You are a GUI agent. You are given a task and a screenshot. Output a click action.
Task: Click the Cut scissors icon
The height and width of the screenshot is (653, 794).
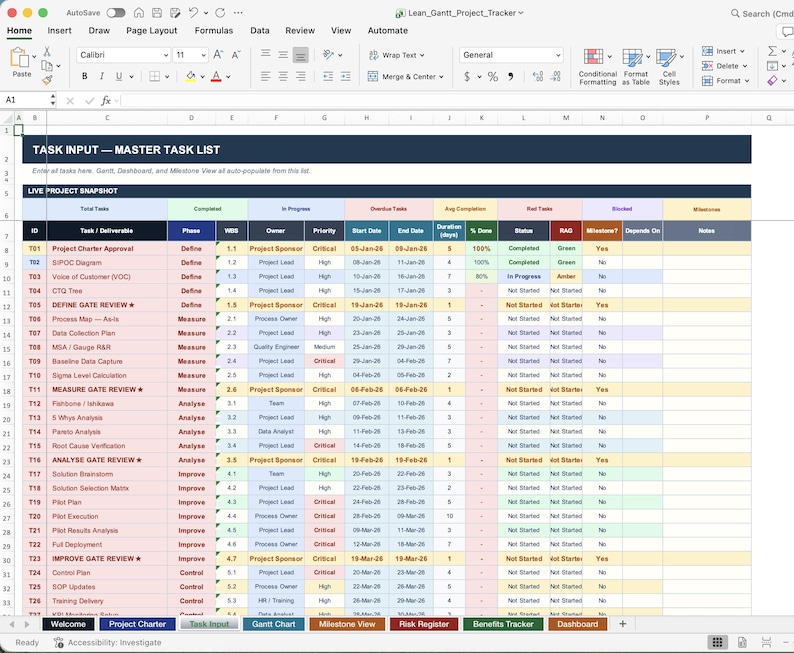pos(47,51)
